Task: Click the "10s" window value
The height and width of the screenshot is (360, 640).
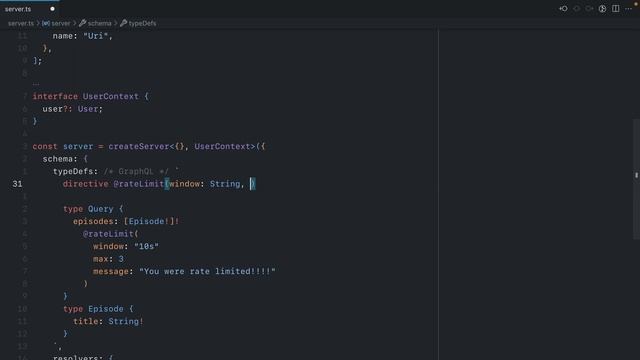Action: (146, 247)
